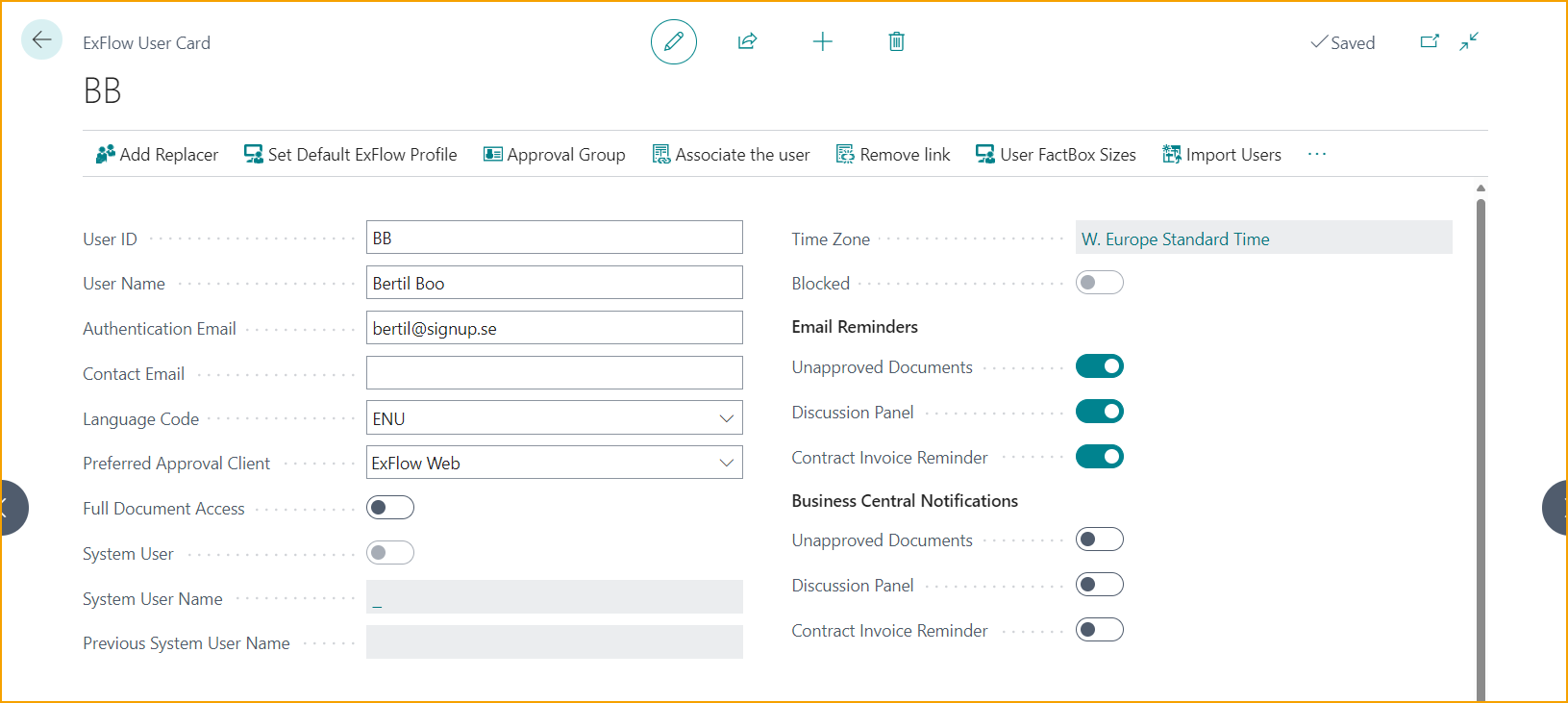Click the Remove link icon
The image size is (1568, 703).
(x=845, y=154)
